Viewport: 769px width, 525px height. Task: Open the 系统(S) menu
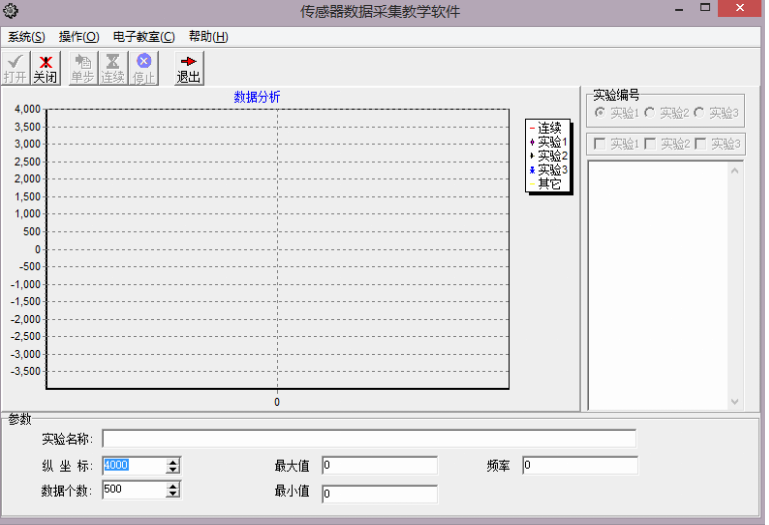27,37
